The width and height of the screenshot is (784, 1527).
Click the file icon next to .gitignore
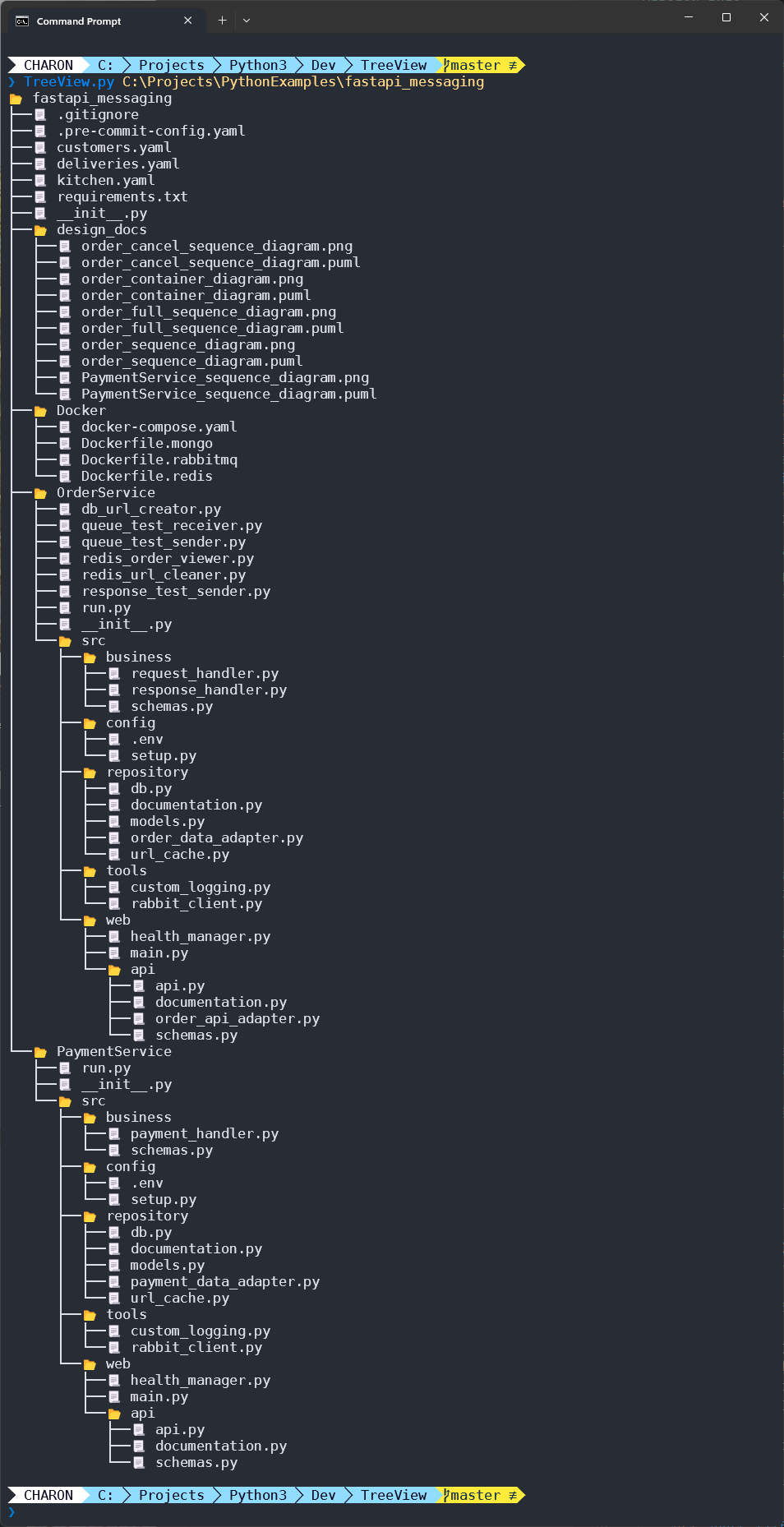click(40, 114)
